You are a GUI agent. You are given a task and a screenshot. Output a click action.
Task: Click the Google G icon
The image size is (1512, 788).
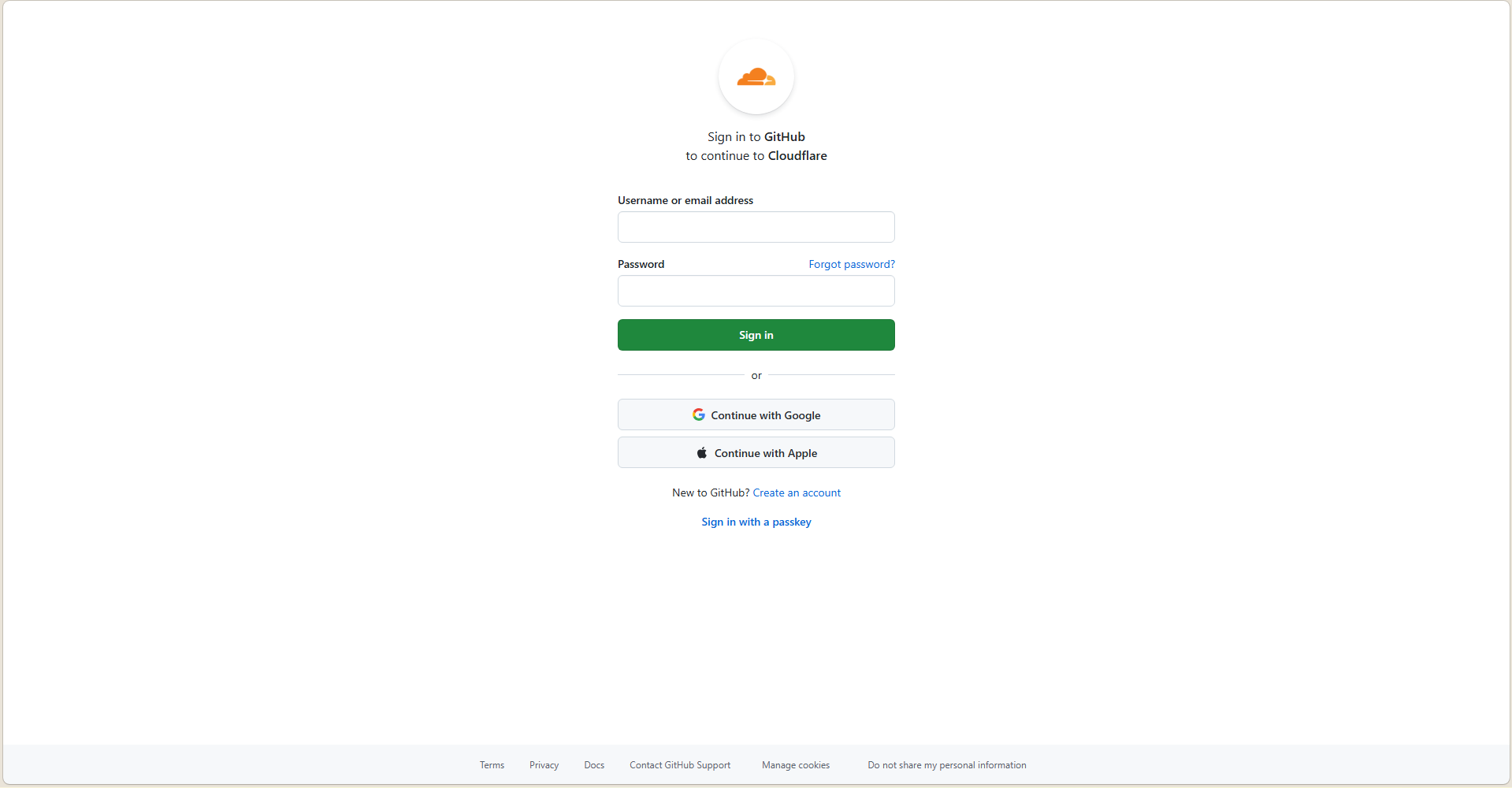point(698,414)
